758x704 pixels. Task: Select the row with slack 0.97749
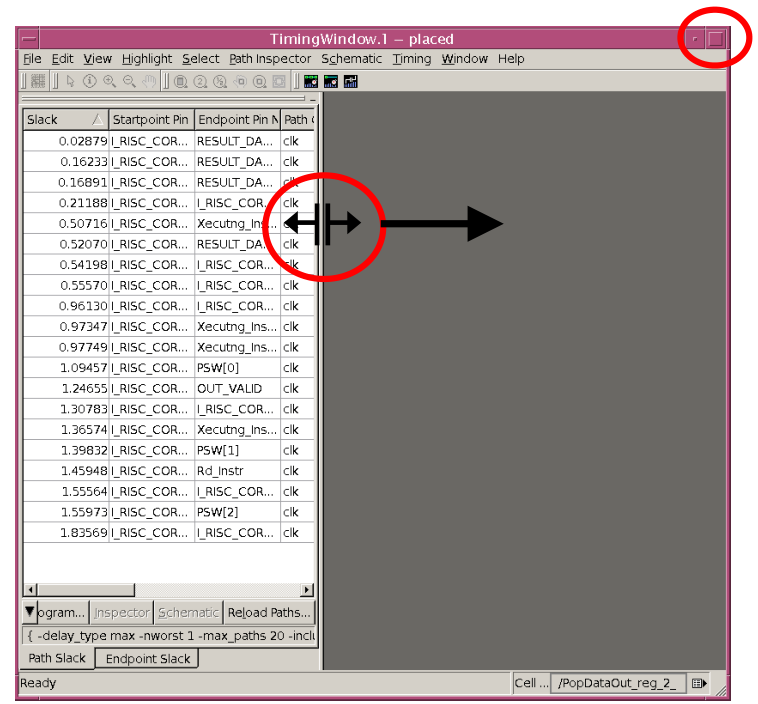[x=169, y=347]
